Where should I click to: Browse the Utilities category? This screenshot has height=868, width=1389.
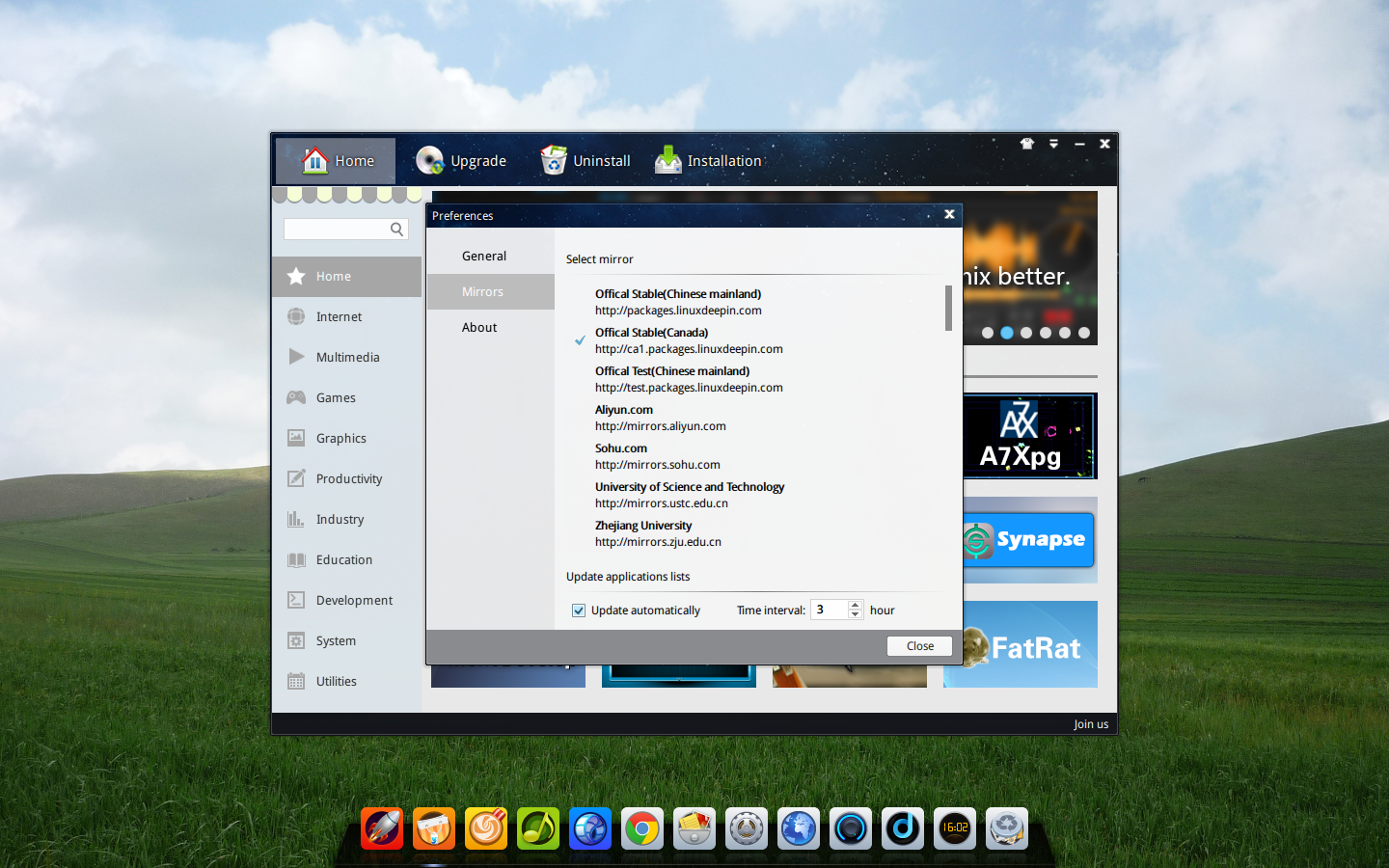point(347,681)
